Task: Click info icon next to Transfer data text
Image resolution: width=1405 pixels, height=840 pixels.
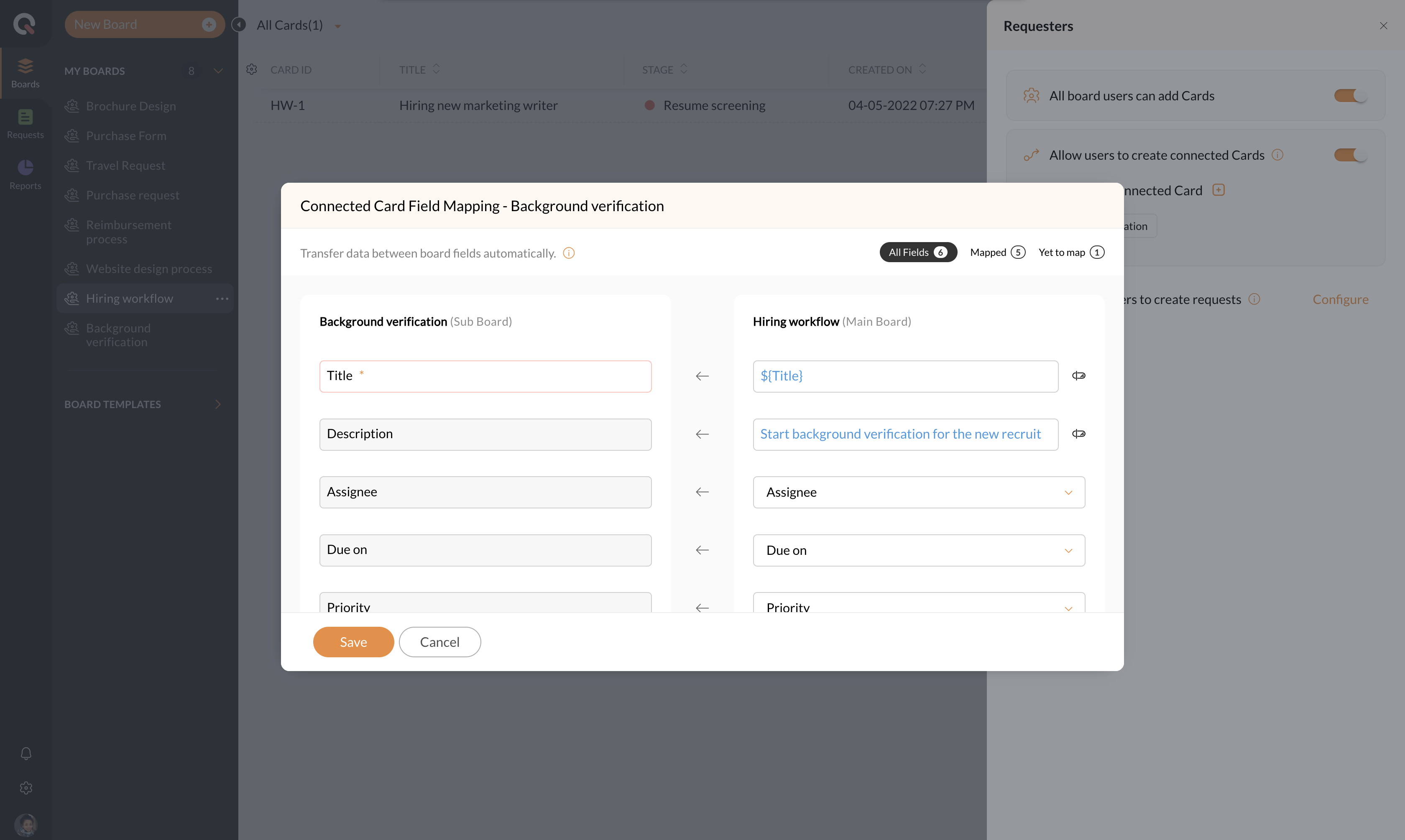Action: [x=569, y=253]
